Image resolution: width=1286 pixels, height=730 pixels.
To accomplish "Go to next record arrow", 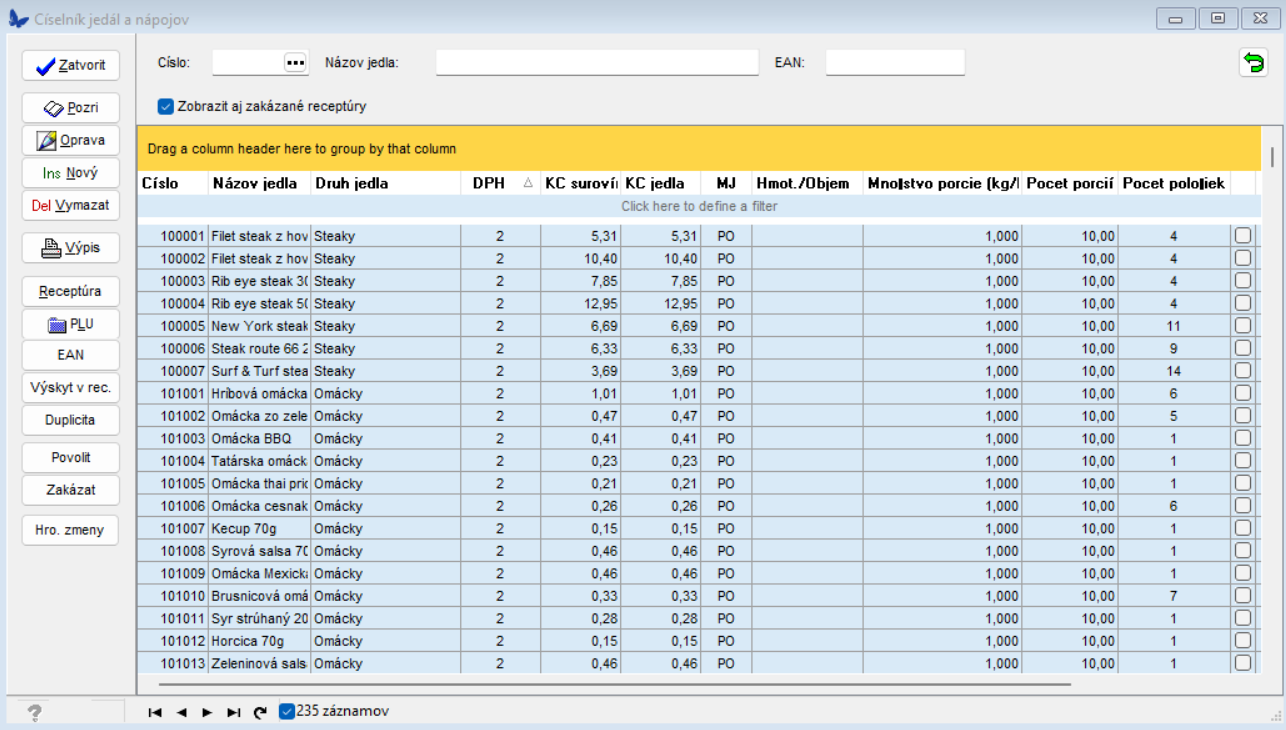I will [x=207, y=712].
